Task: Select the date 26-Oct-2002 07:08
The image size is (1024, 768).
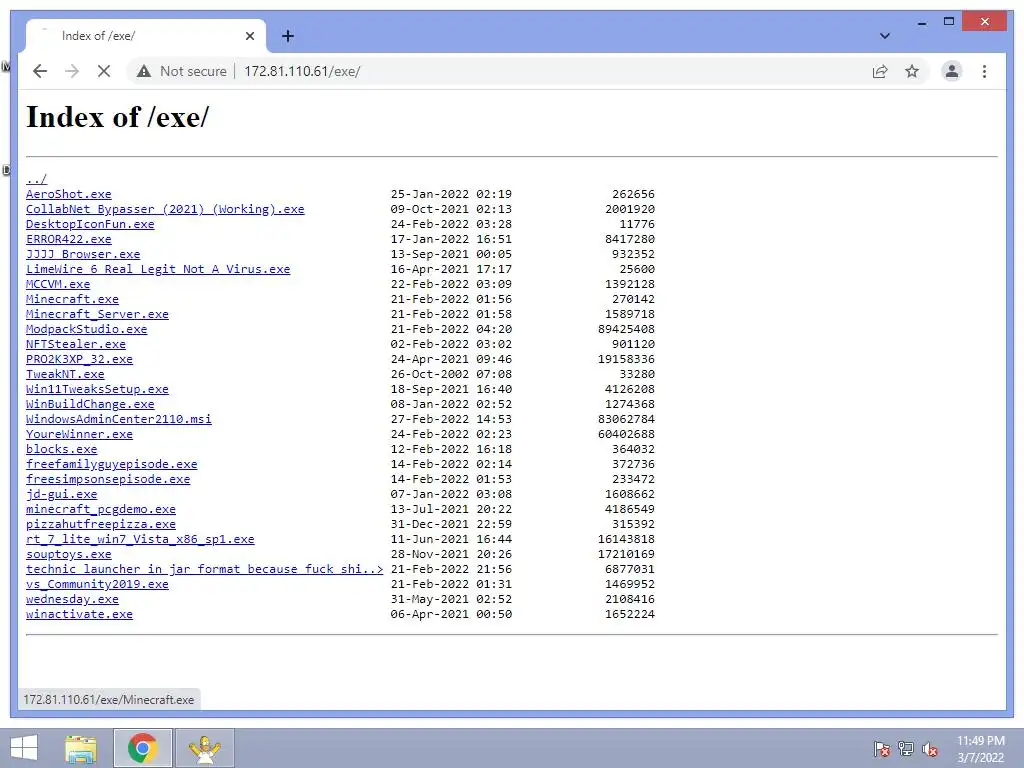Action: point(451,374)
